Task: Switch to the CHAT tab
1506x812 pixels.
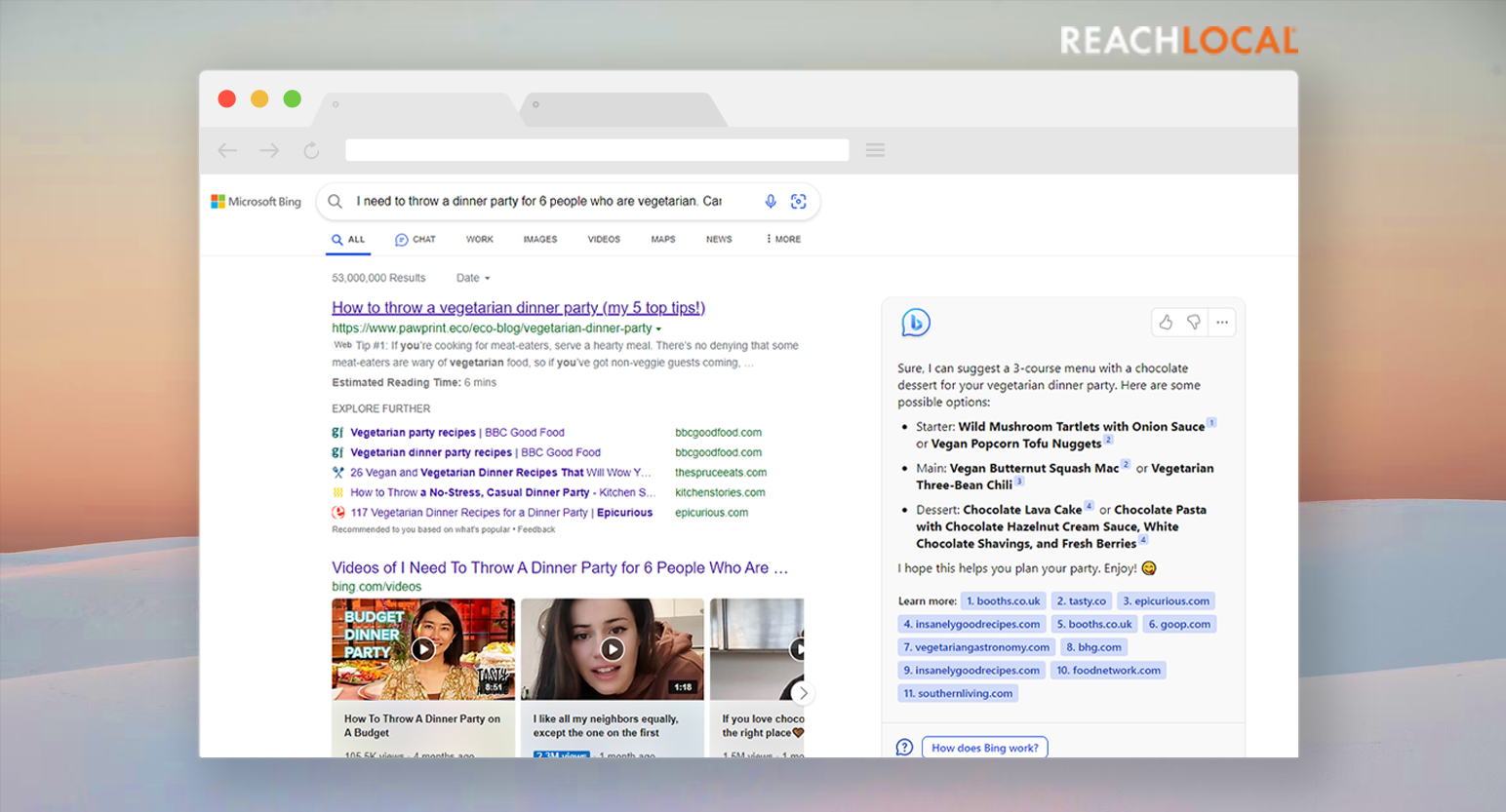Action: [x=416, y=239]
